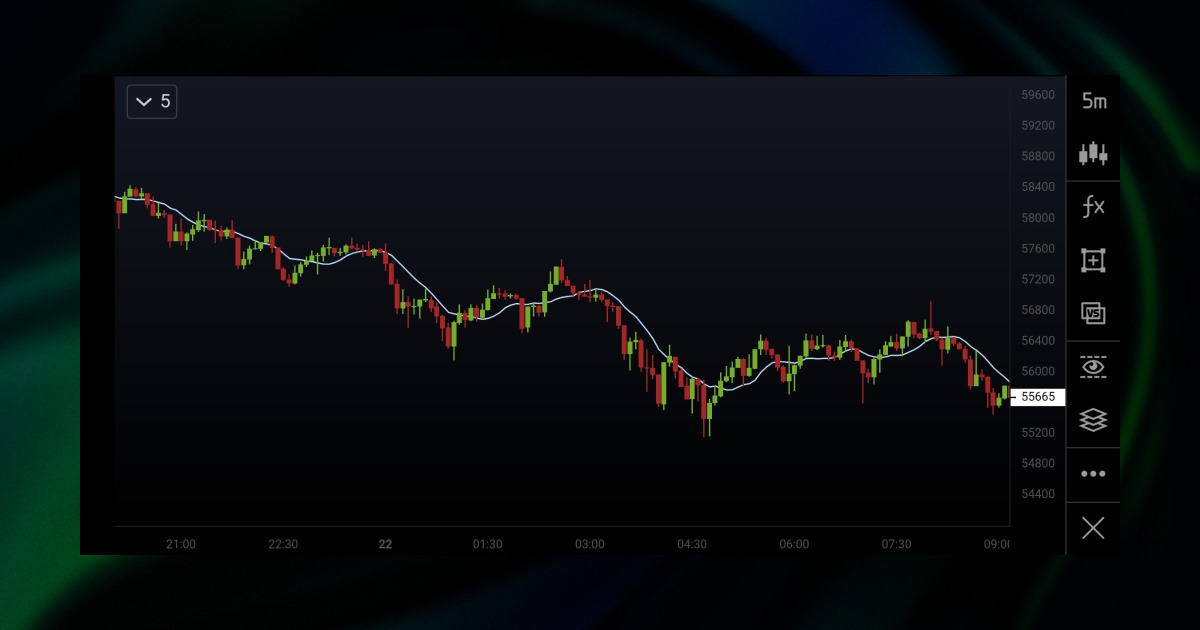Screen dimensions: 1200x630
Task: Open the object layers panel
Action: (x=1093, y=420)
